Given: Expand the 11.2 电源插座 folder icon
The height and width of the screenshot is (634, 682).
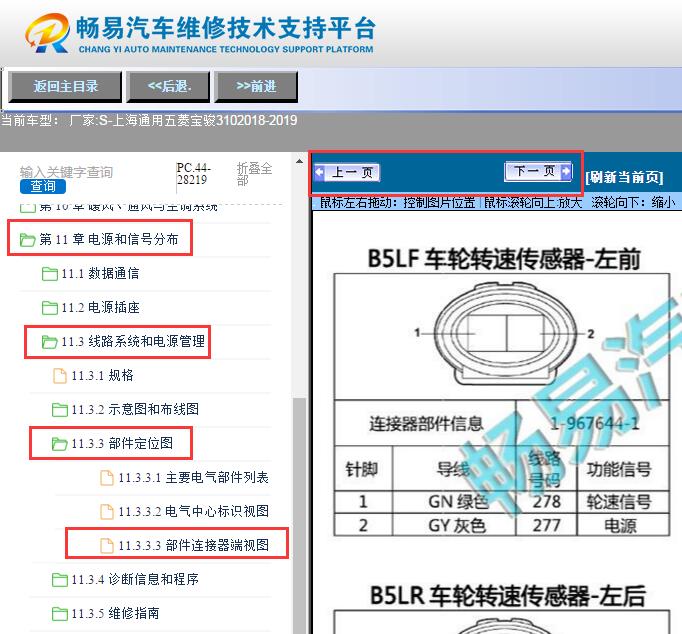Looking at the screenshot, I should [x=50, y=308].
